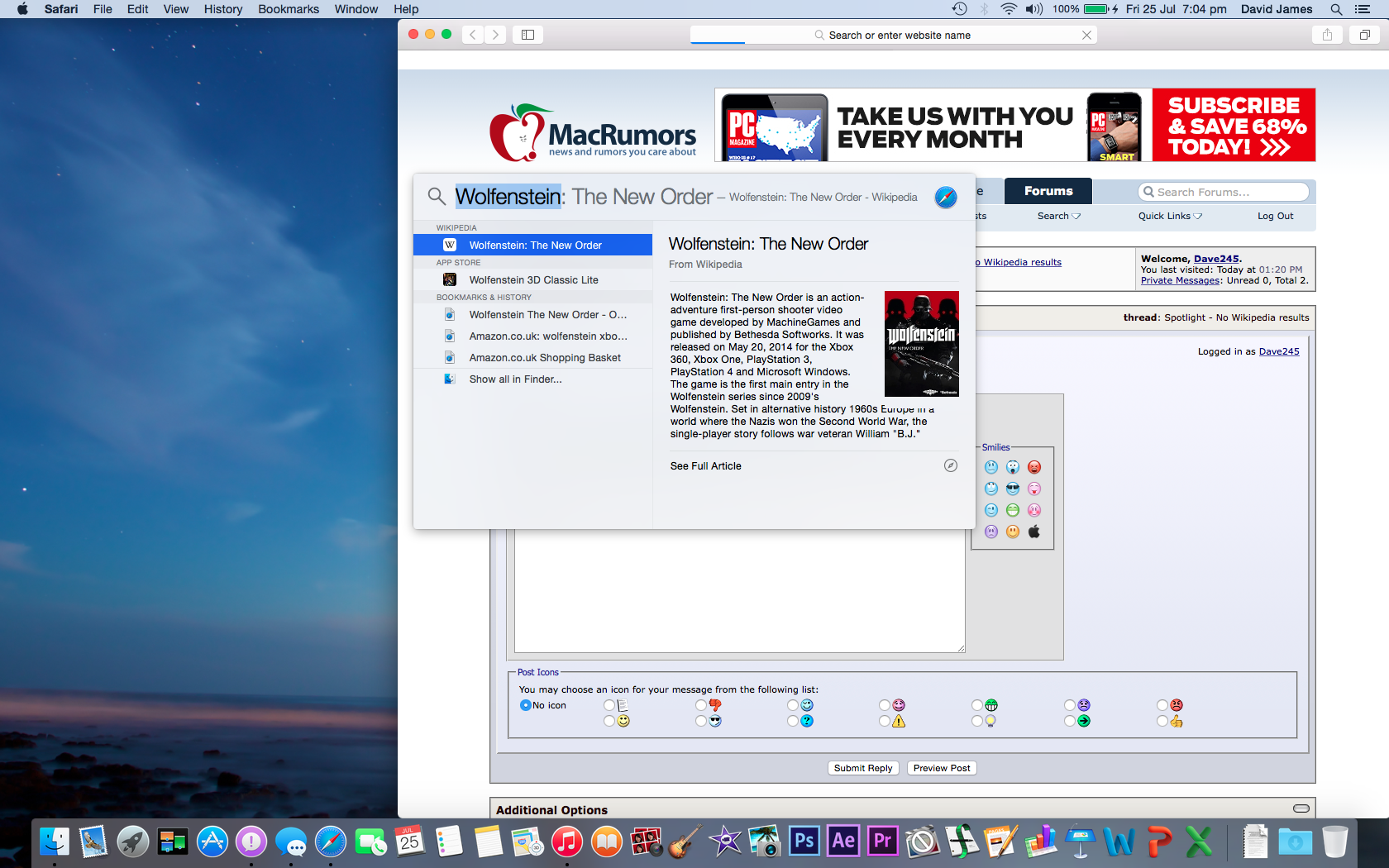Expand the forum Search dropdown
This screenshot has width=1389, height=868.
click(1059, 216)
